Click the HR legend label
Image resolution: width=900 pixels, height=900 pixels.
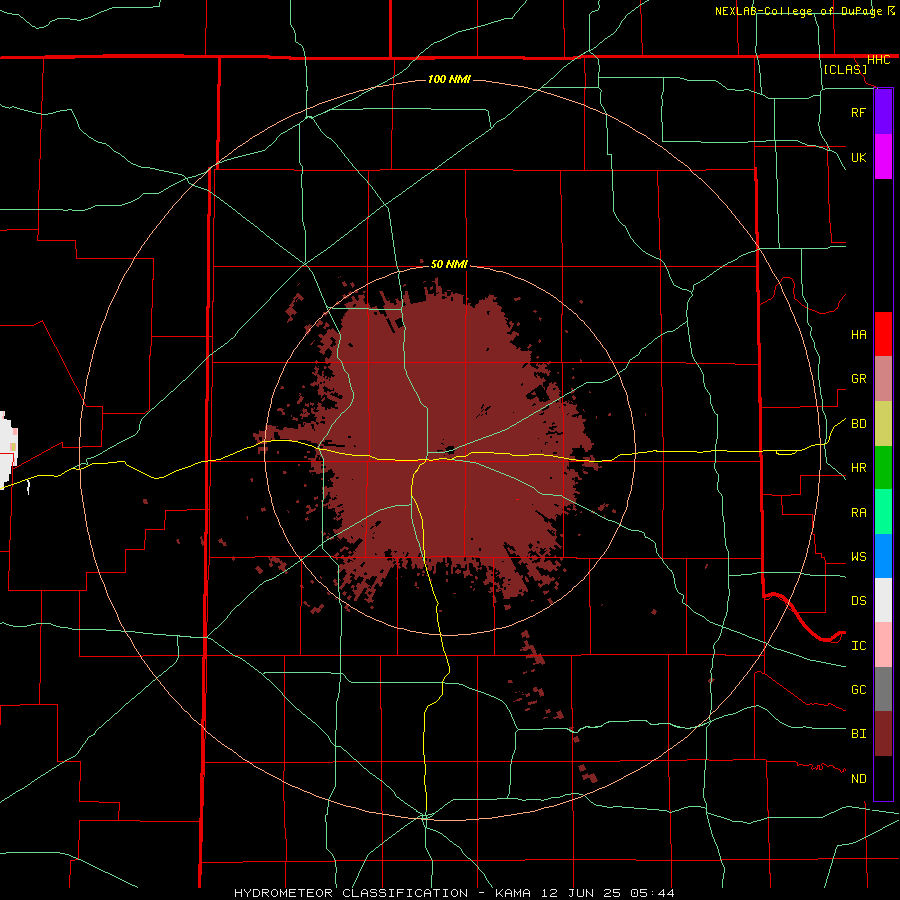(x=858, y=468)
